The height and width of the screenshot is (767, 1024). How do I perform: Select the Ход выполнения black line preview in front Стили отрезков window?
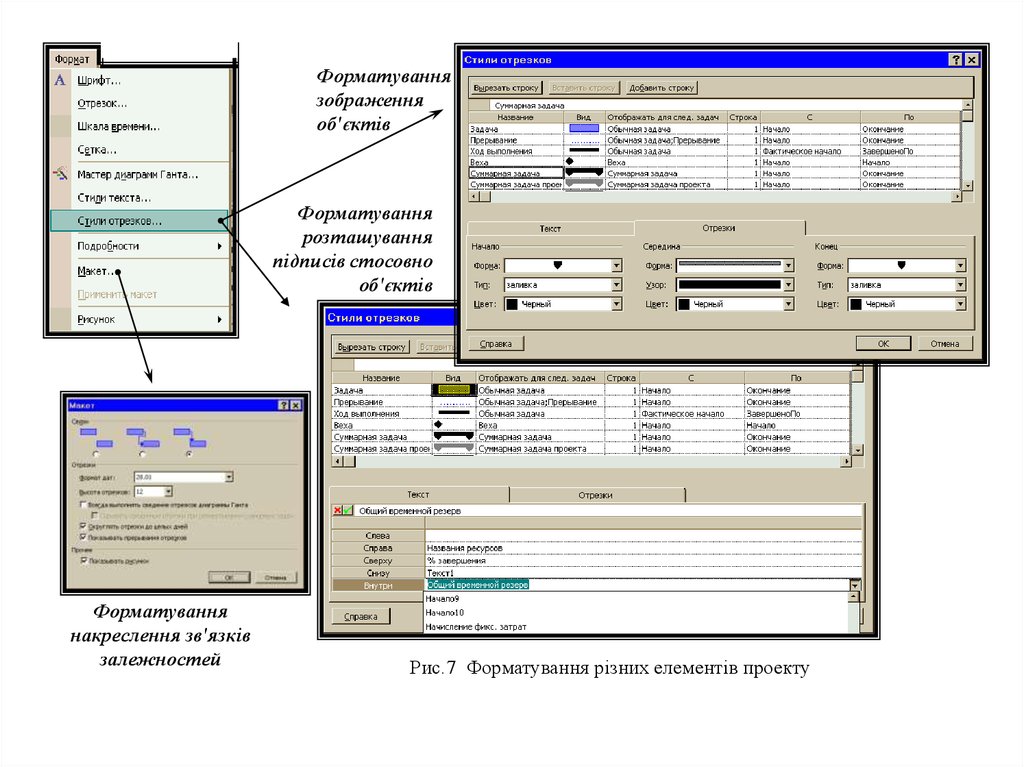pos(584,151)
